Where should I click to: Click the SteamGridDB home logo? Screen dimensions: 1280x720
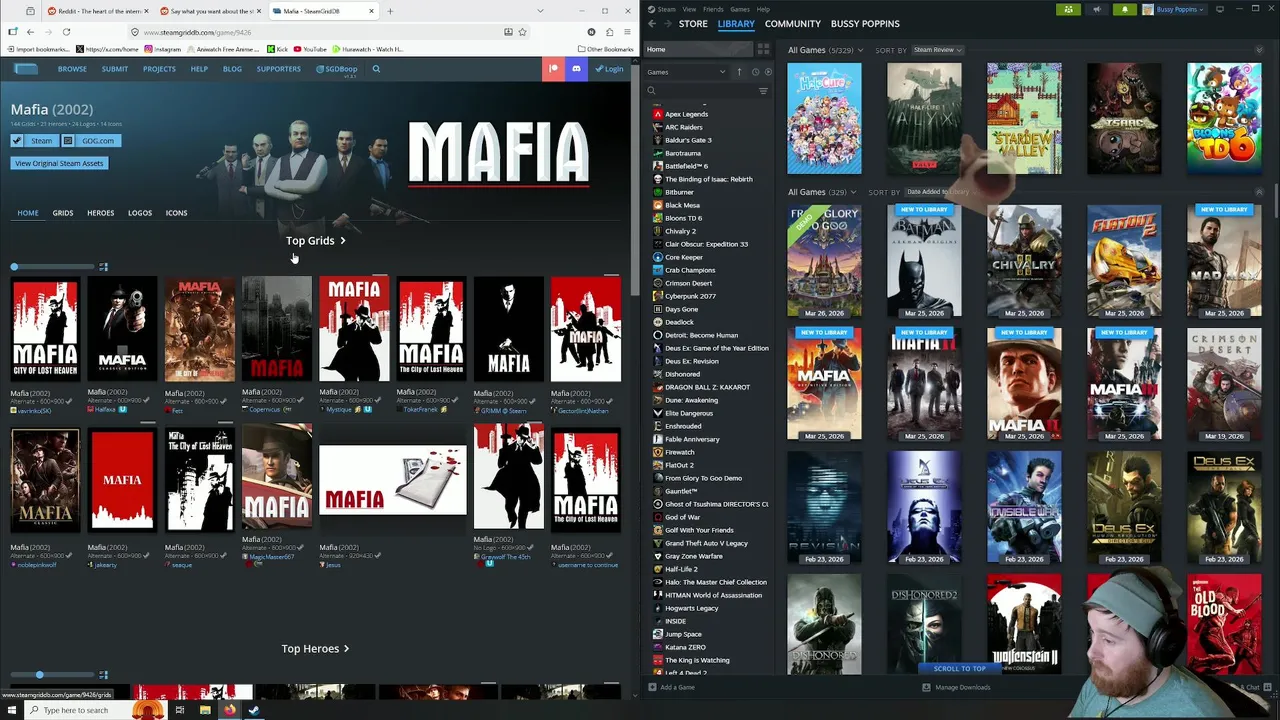tap(26, 69)
